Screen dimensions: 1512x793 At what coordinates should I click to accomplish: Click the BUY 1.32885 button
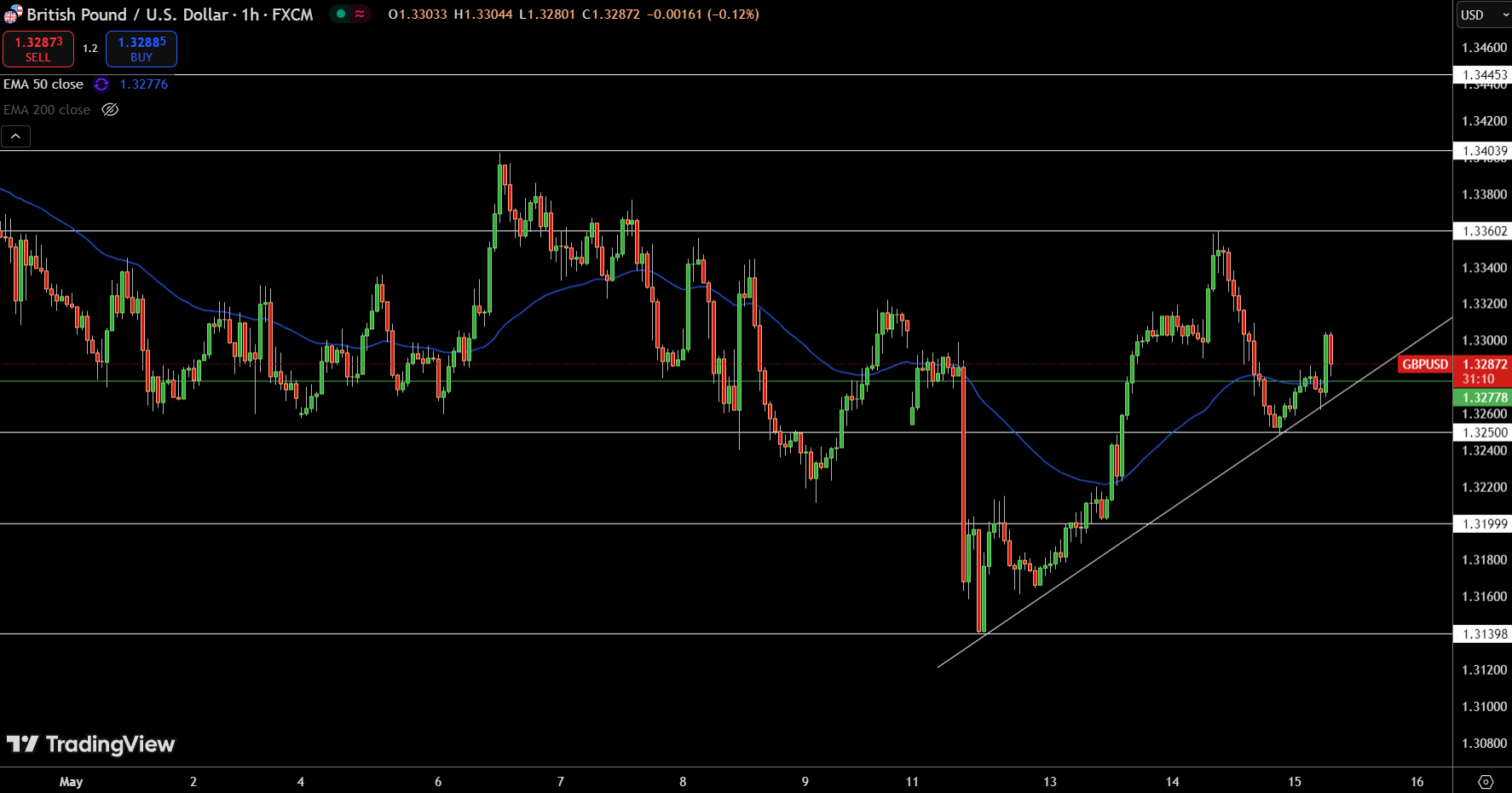point(141,49)
